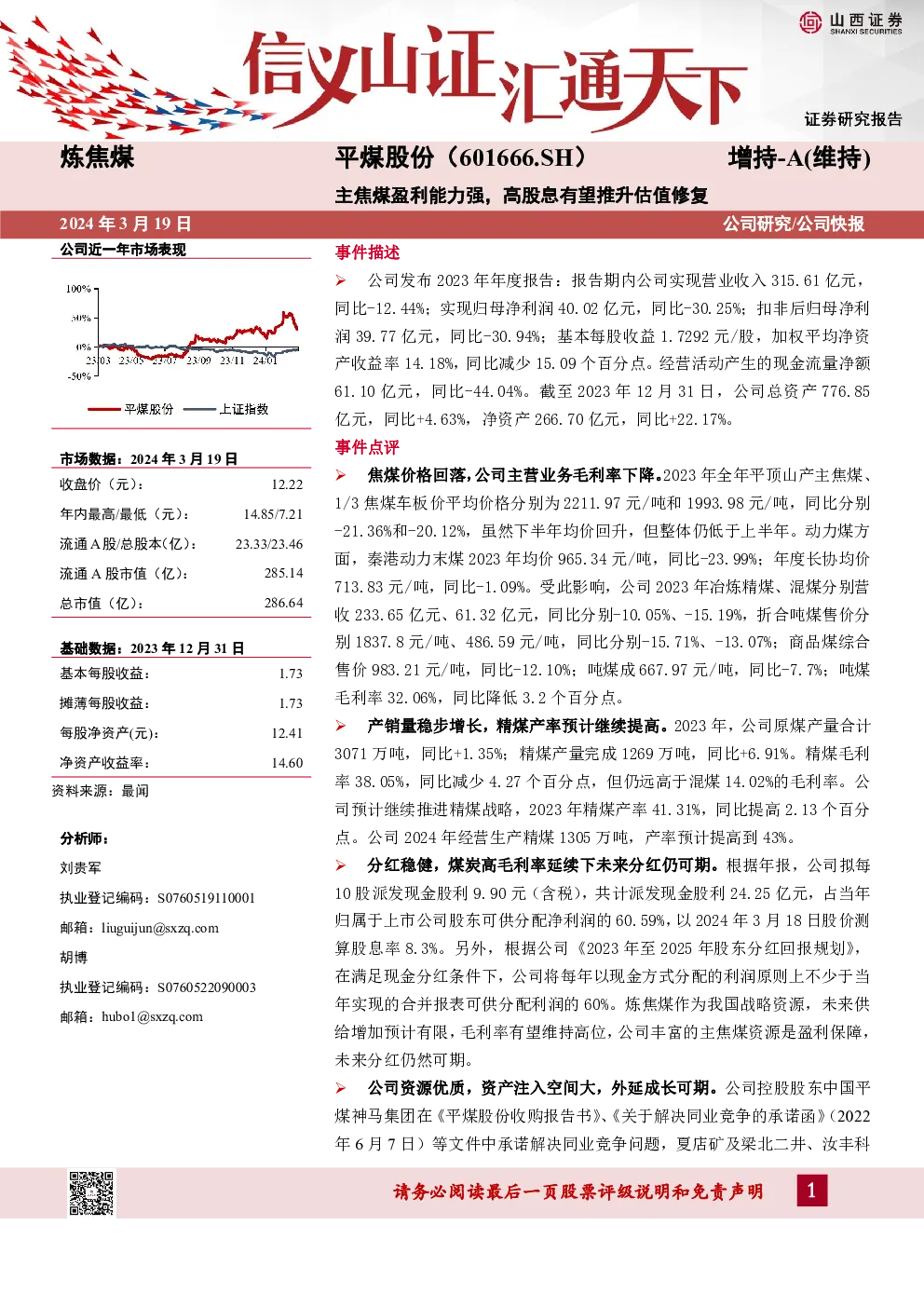Click the bold heading 公司资源优质，资产注入空间大

543,1088
